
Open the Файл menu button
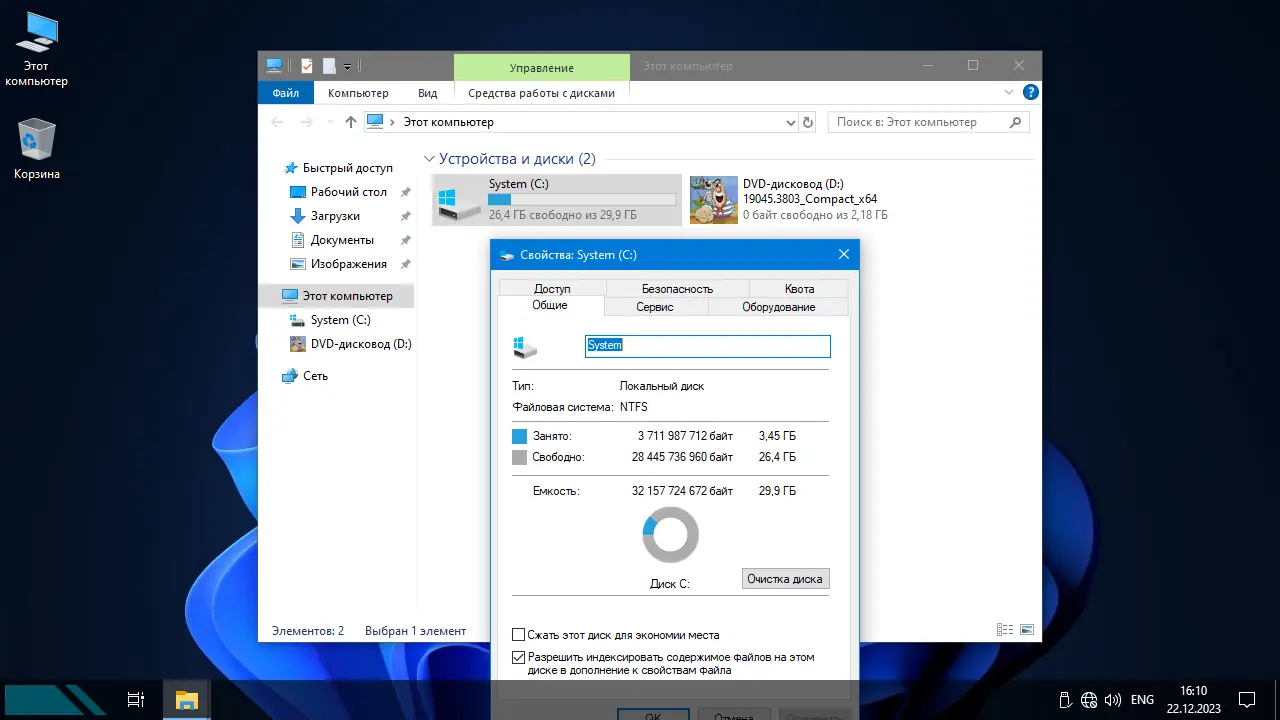coord(285,93)
